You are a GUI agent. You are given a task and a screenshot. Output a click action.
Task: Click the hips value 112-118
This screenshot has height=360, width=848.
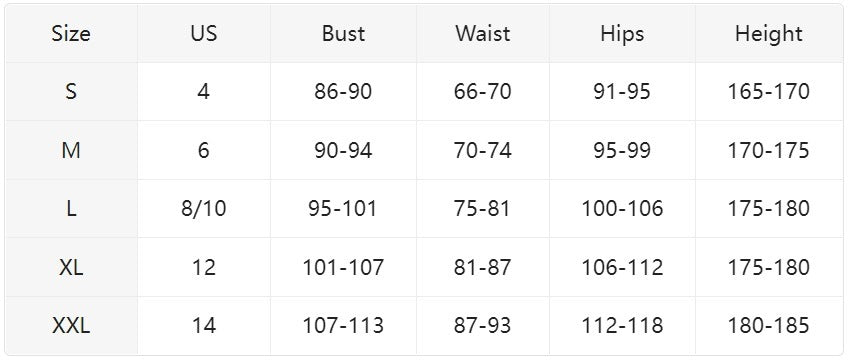[x=622, y=325]
